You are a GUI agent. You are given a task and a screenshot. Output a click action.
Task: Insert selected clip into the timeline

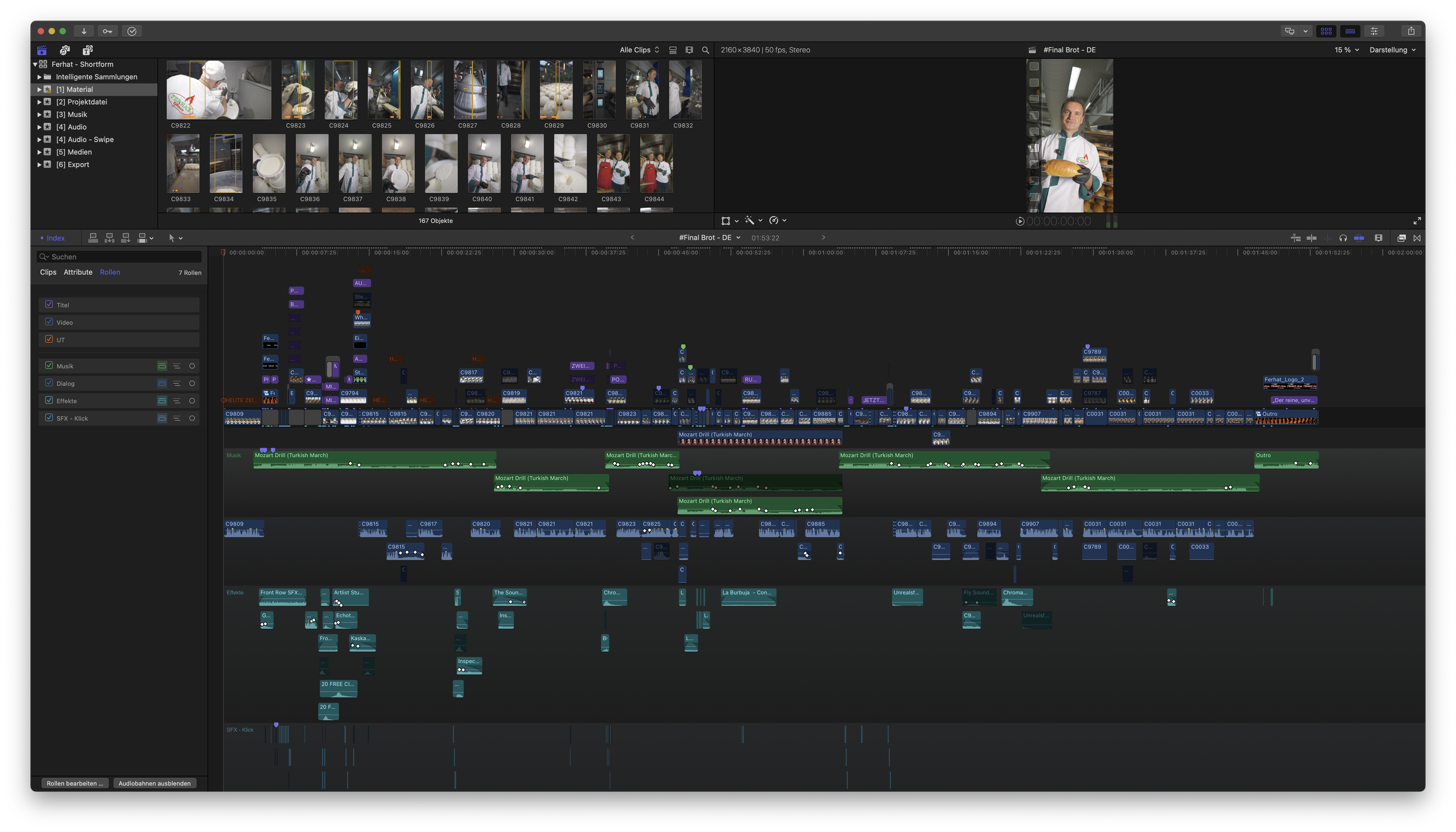[109, 238]
